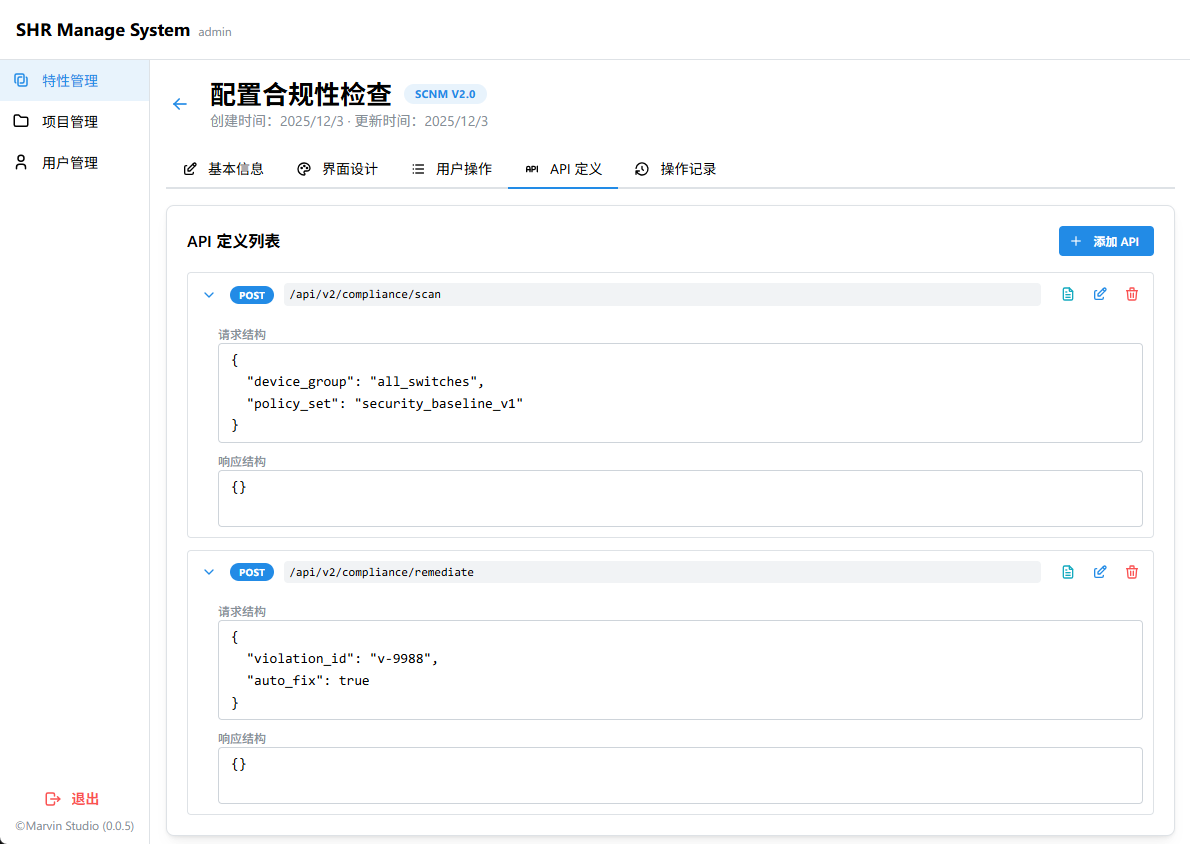The width and height of the screenshot is (1190, 844).
Task: Edit the compliance/remediate API entry
Action: pos(1100,572)
